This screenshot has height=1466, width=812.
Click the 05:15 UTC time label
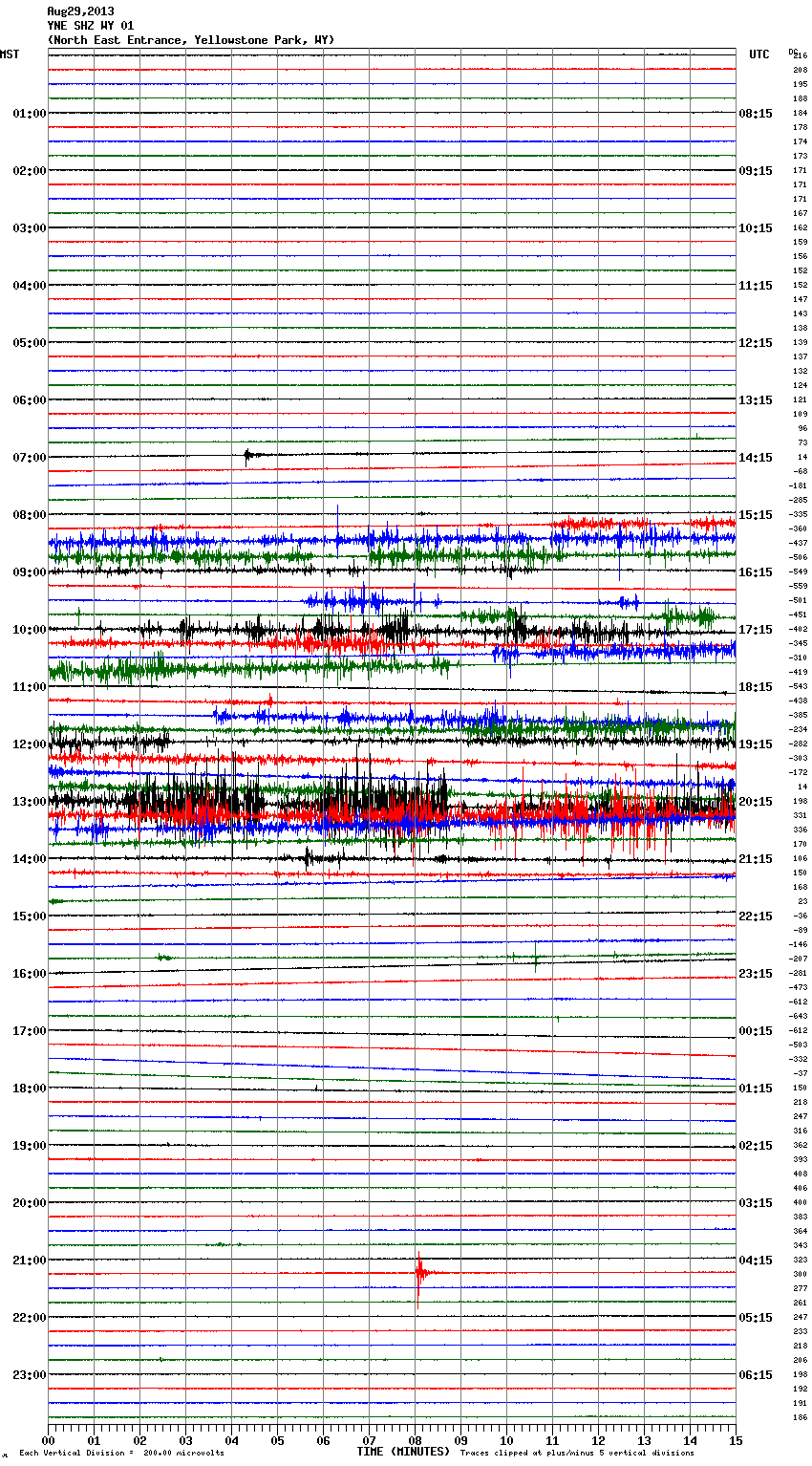(756, 1318)
